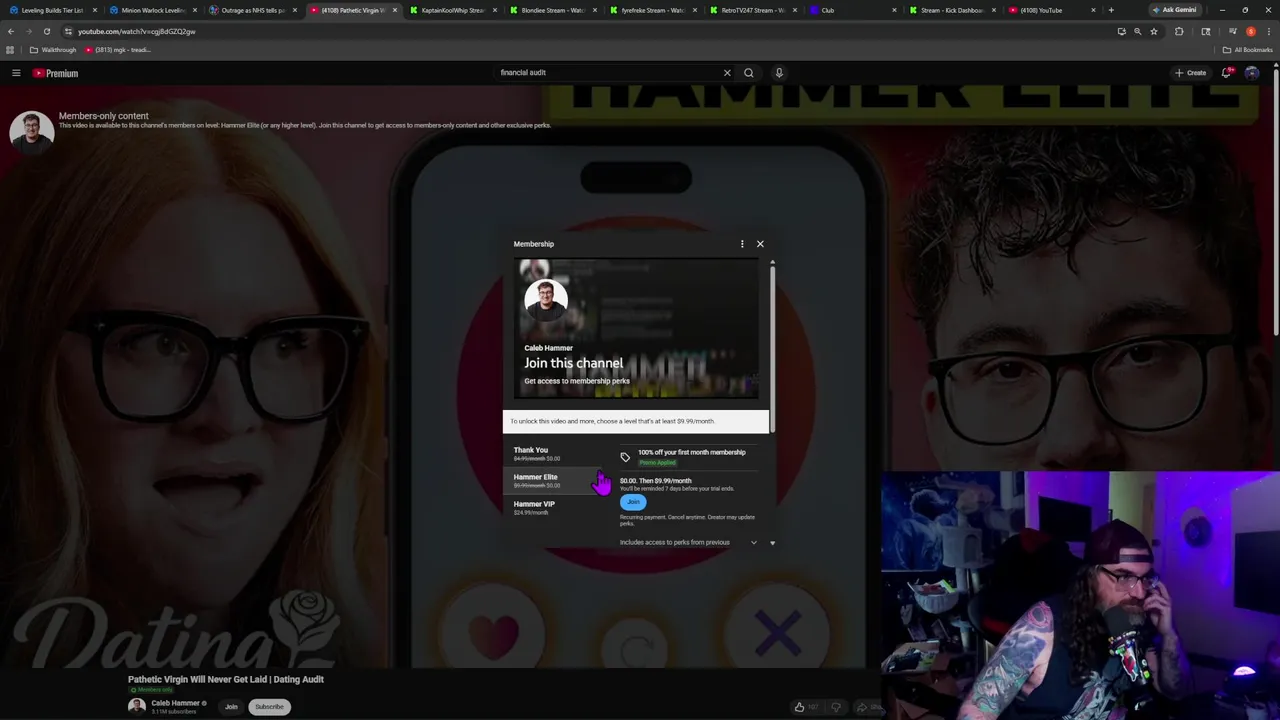The image size is (1280, 720).
Task: Click the financial audit search field
Action: click(x=610, y=73)
